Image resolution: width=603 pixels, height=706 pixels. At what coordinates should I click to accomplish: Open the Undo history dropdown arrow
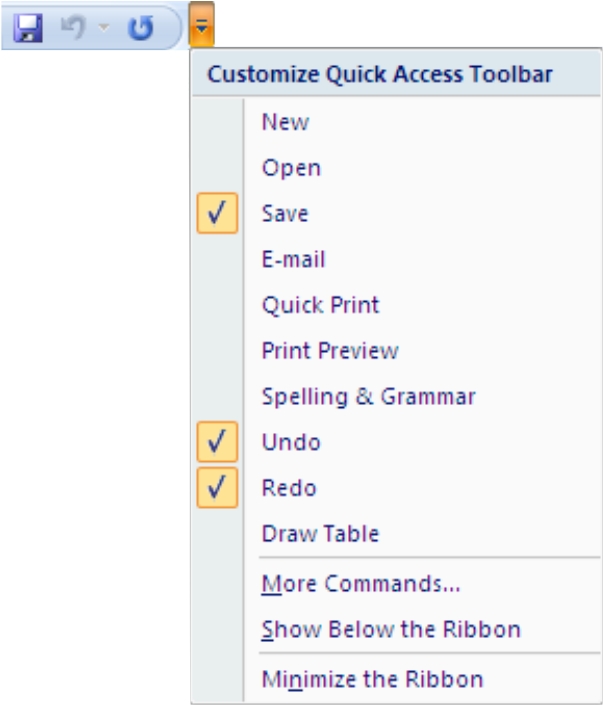101,29
